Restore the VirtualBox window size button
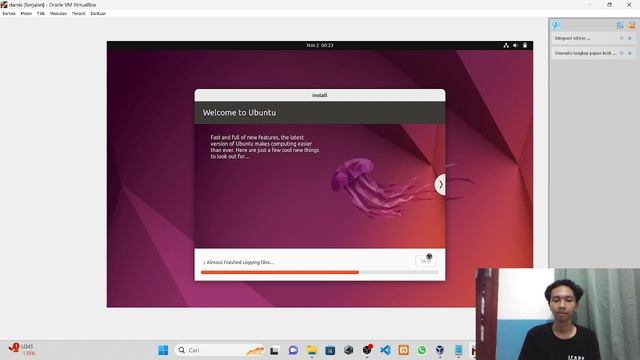The width and height of the screenshot is (640, 360). [x=609, y=5]
